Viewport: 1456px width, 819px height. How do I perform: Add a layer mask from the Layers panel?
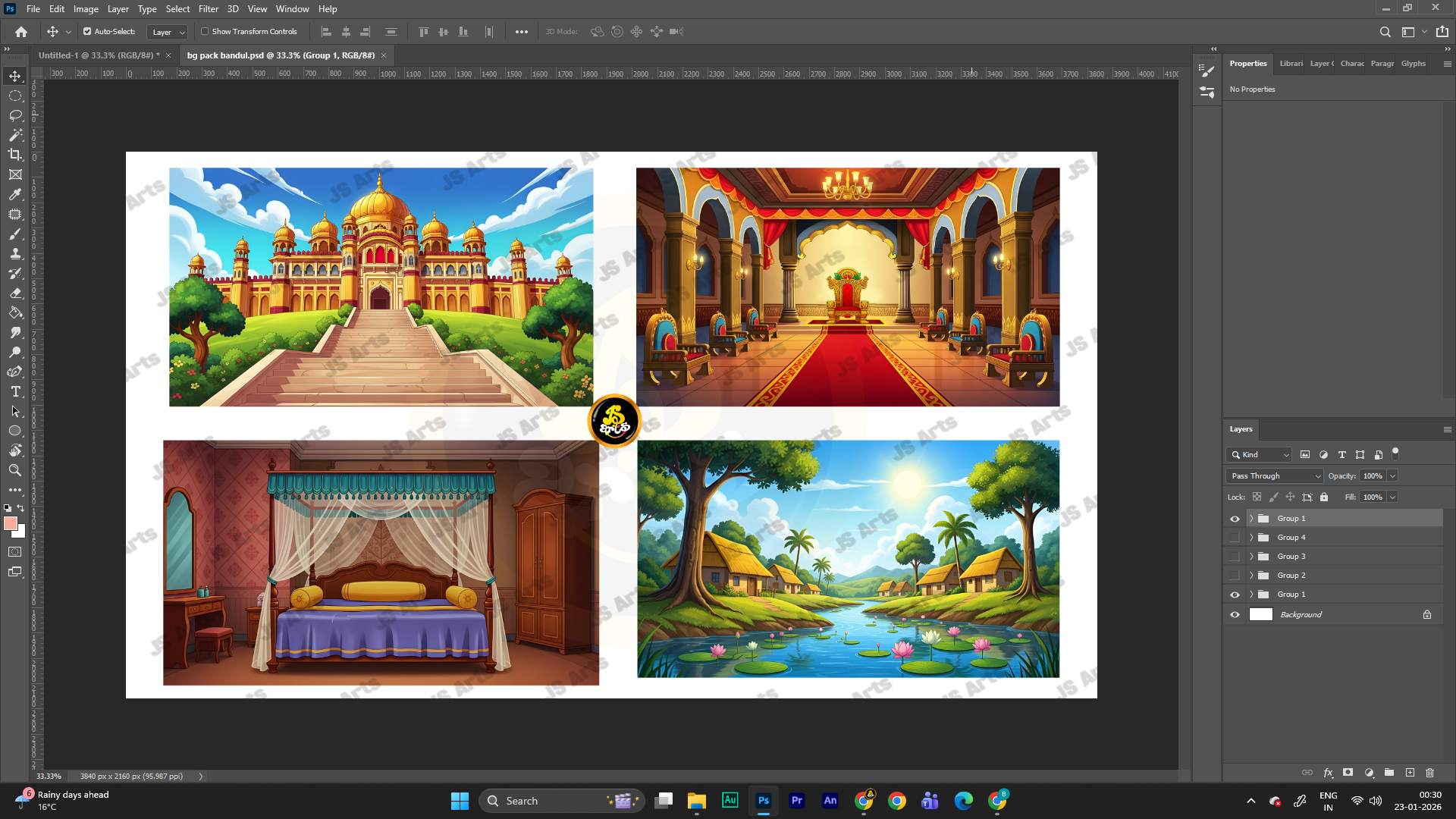(x=1348, y=772)
